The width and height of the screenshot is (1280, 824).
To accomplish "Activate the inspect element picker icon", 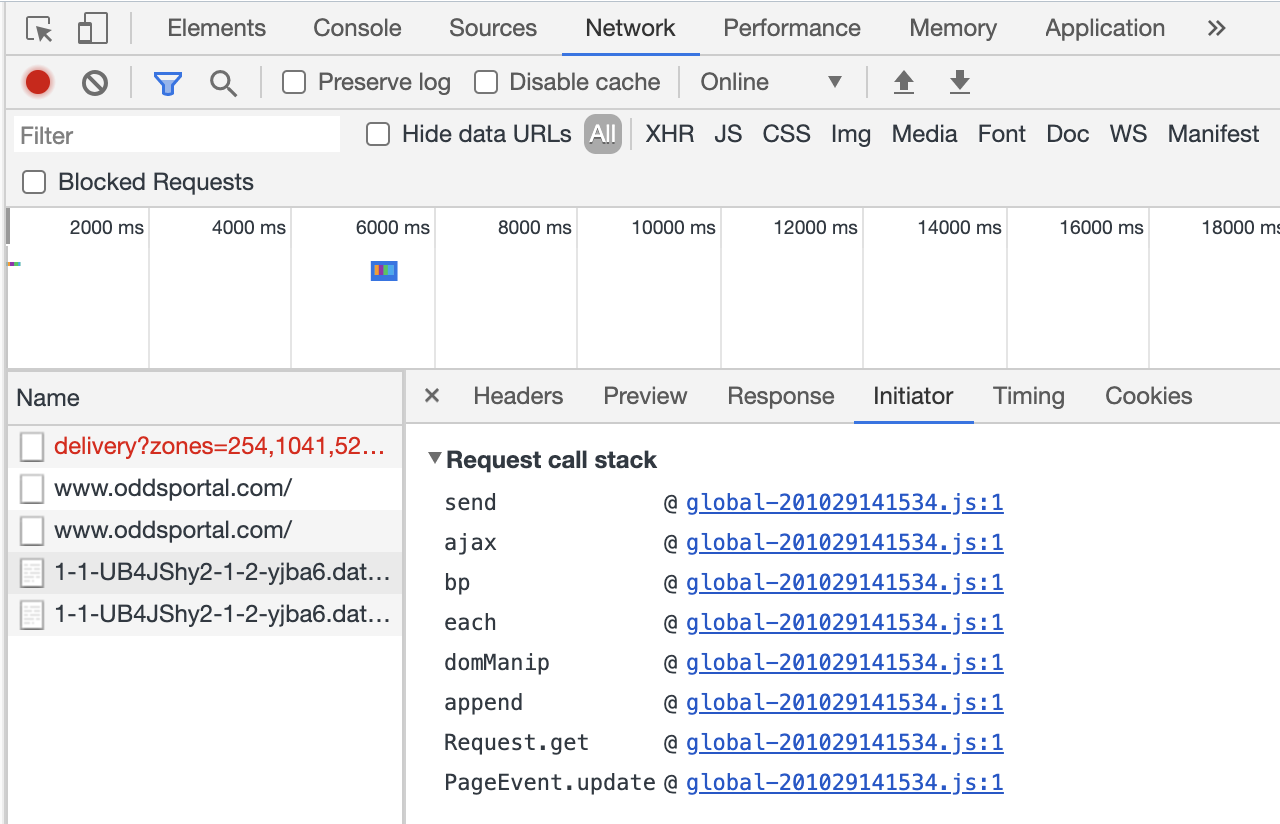I will tap(40, 29).
